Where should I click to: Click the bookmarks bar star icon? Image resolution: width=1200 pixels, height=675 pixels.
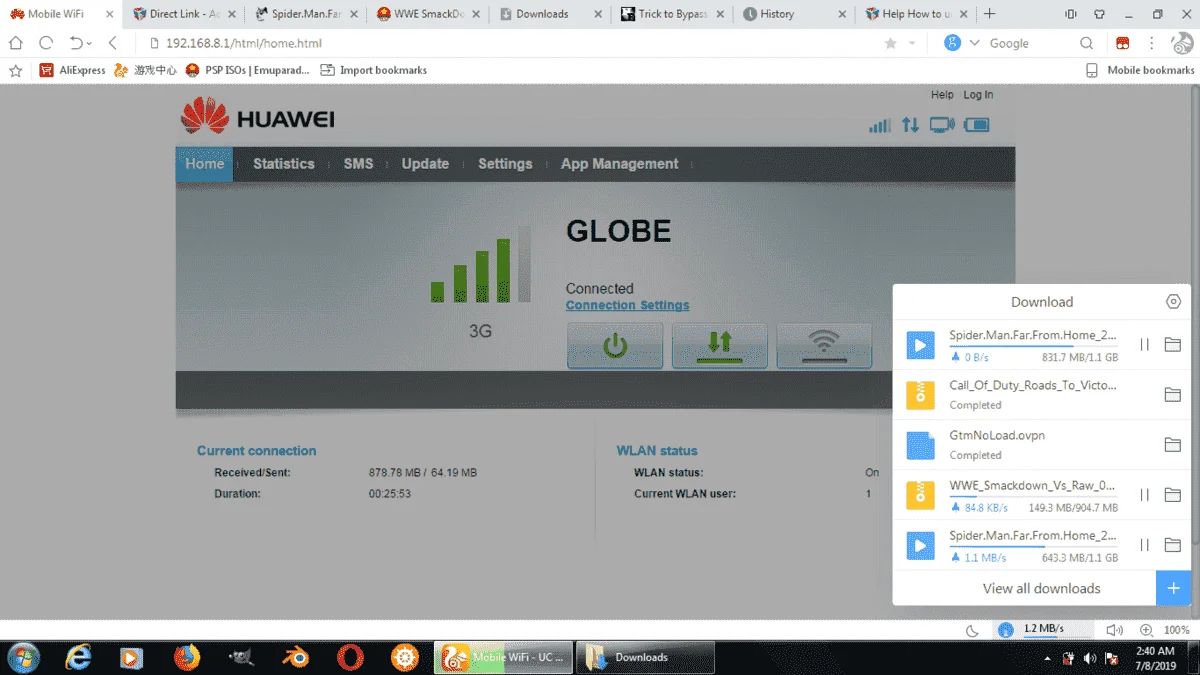[15, 70]
